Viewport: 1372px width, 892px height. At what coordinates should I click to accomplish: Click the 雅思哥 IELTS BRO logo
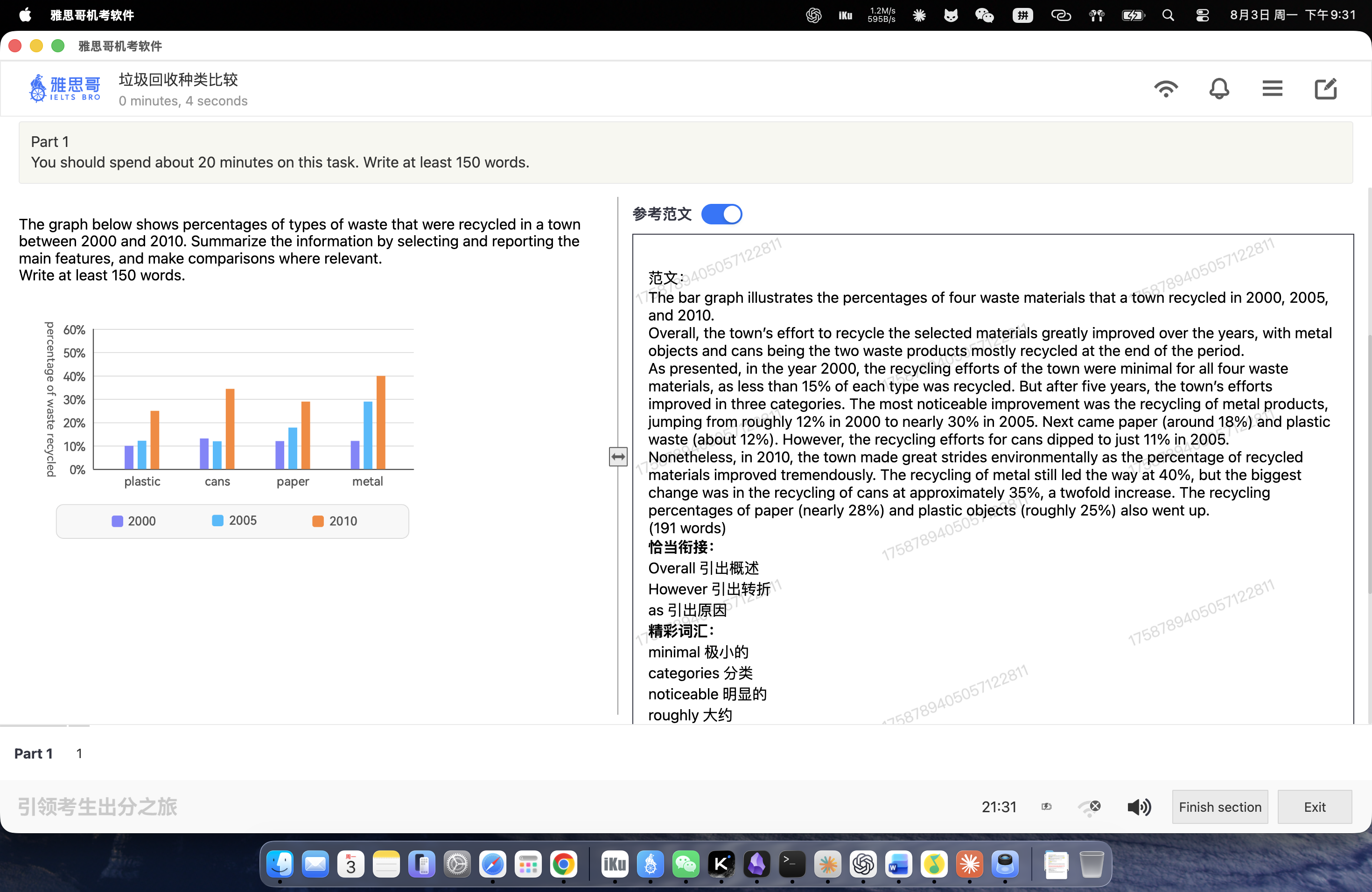(64, 88)
